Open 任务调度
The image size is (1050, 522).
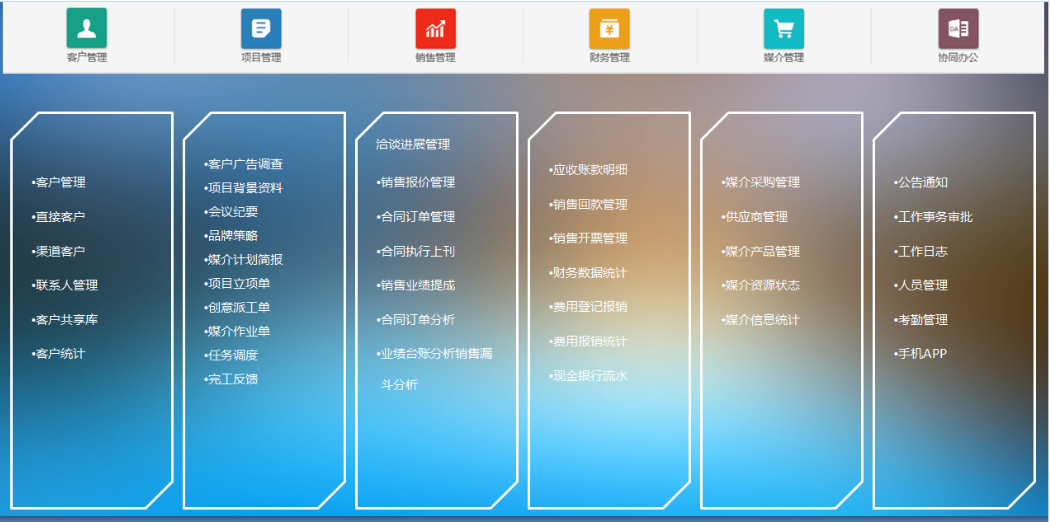[230, 355]
